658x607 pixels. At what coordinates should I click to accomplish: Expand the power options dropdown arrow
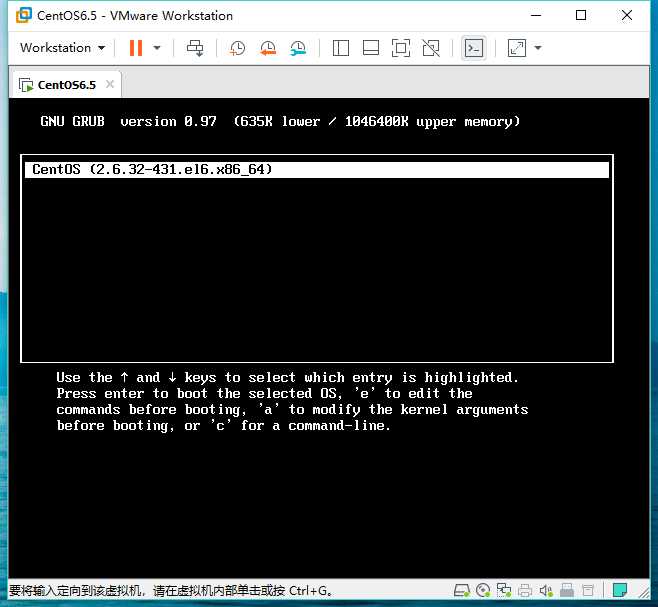[157, 48]
